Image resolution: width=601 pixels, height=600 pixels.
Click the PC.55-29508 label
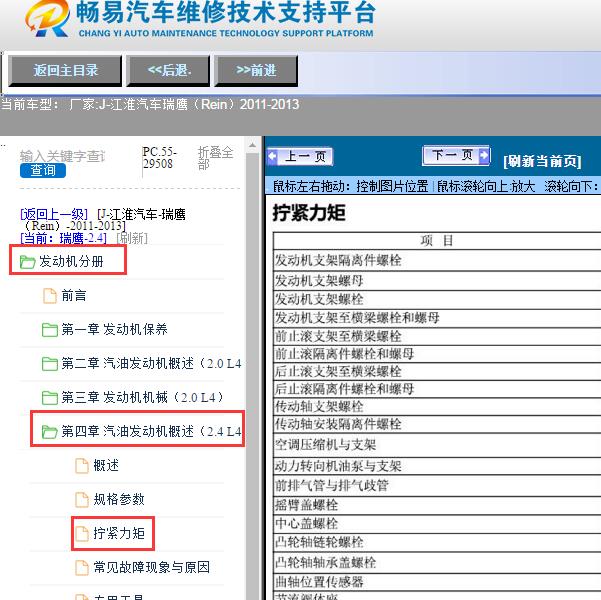point(160,158)
